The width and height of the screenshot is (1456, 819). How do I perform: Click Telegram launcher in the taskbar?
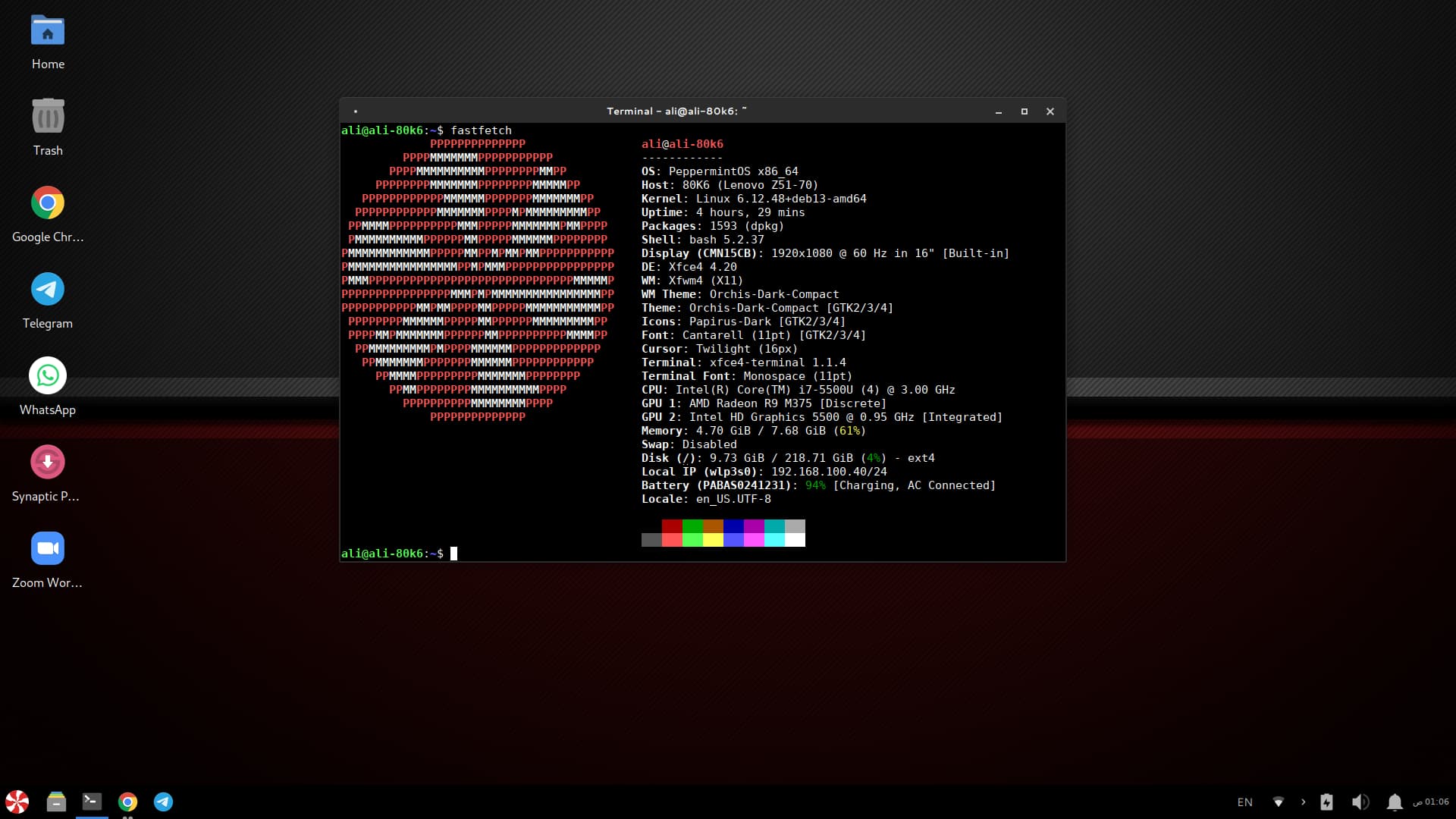pos(163,802)
